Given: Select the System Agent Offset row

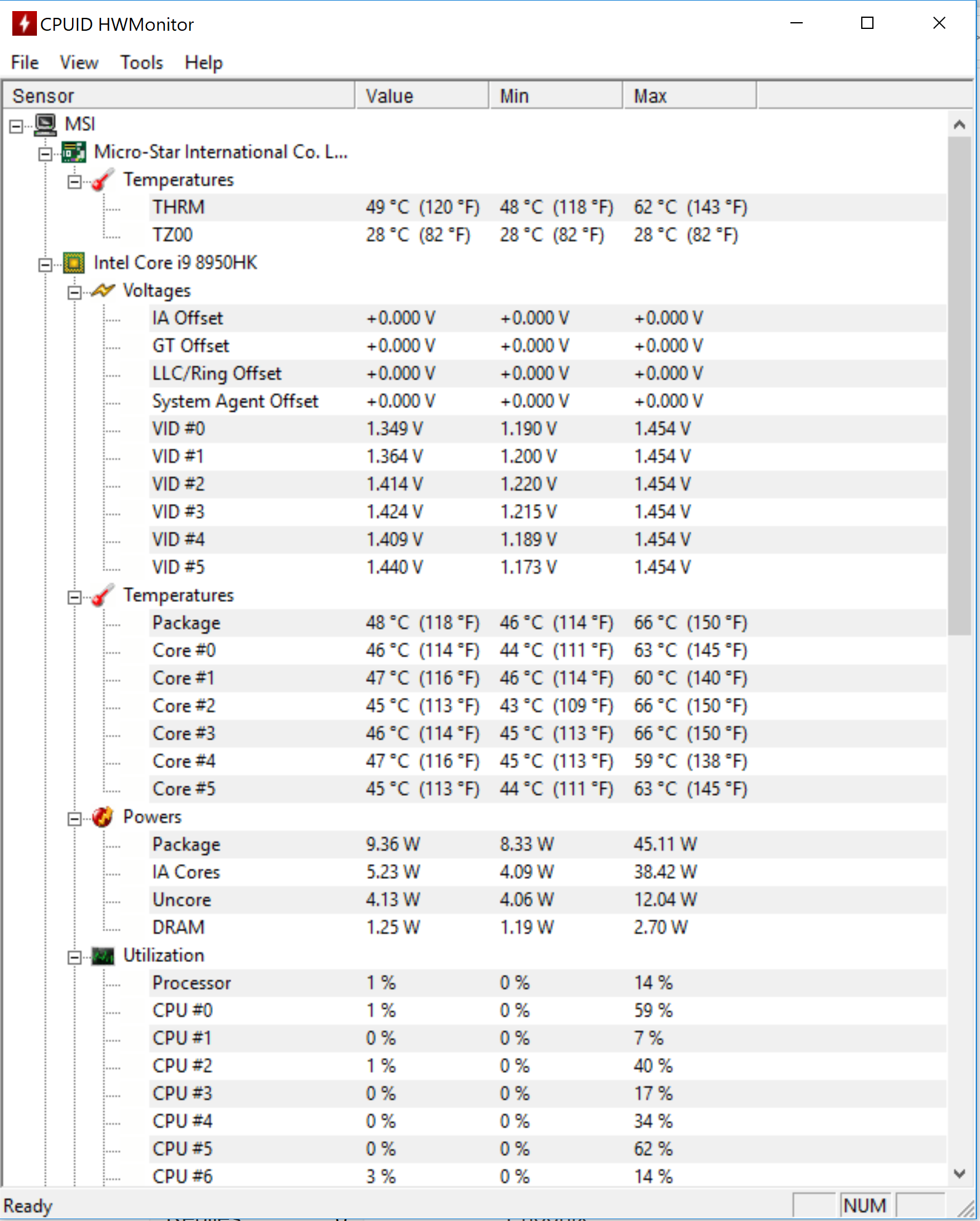Looking at the screenshot, I should coord(547,401).
